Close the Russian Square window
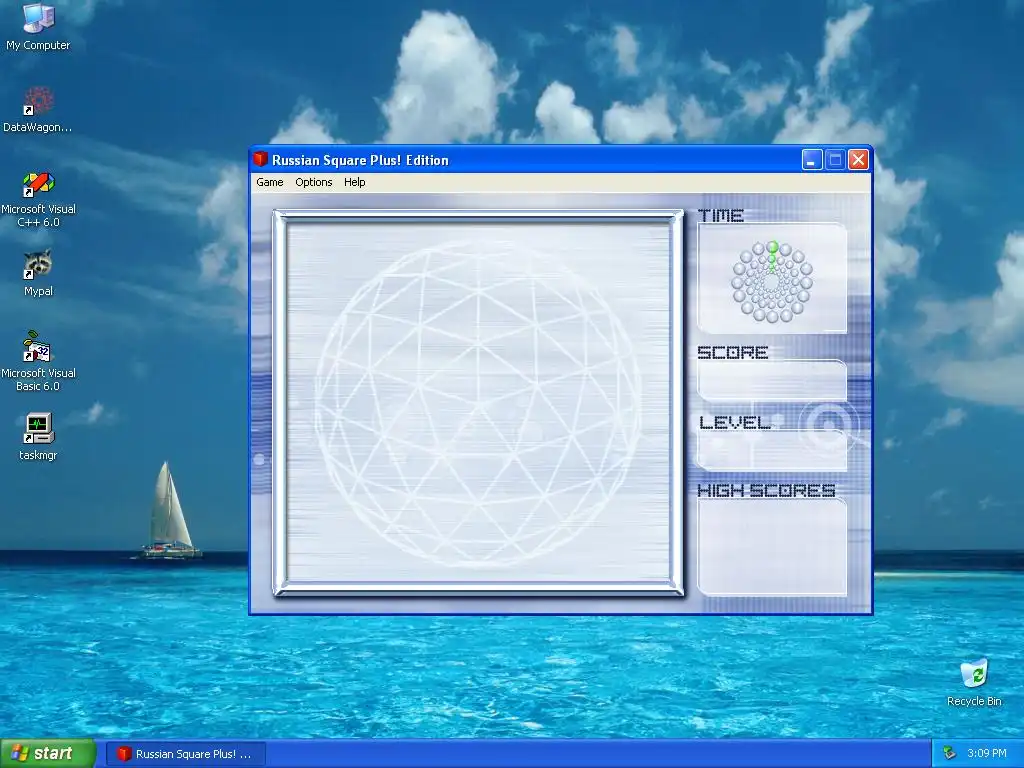The height and width of the screenshot is (768, 1024). tap(858, 159)
